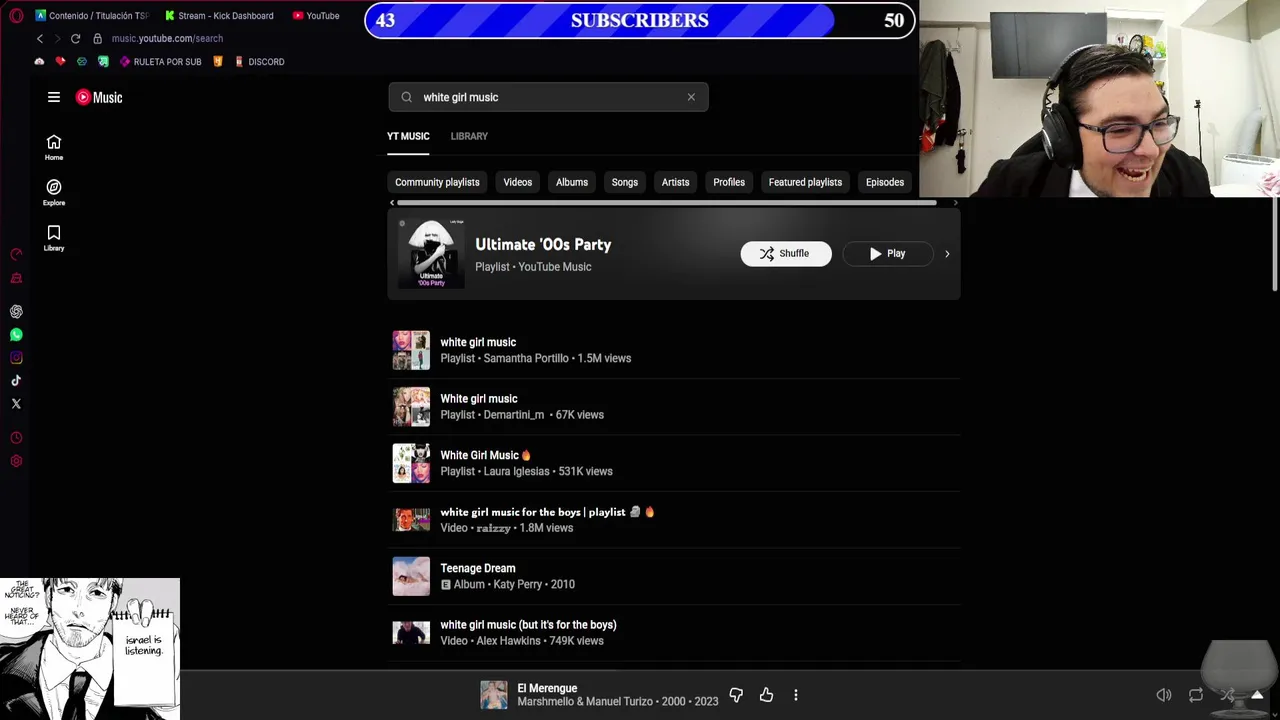Filter results by Featured playlists
The width and height of the screenshot is (1280, 720).
(805, 182)
